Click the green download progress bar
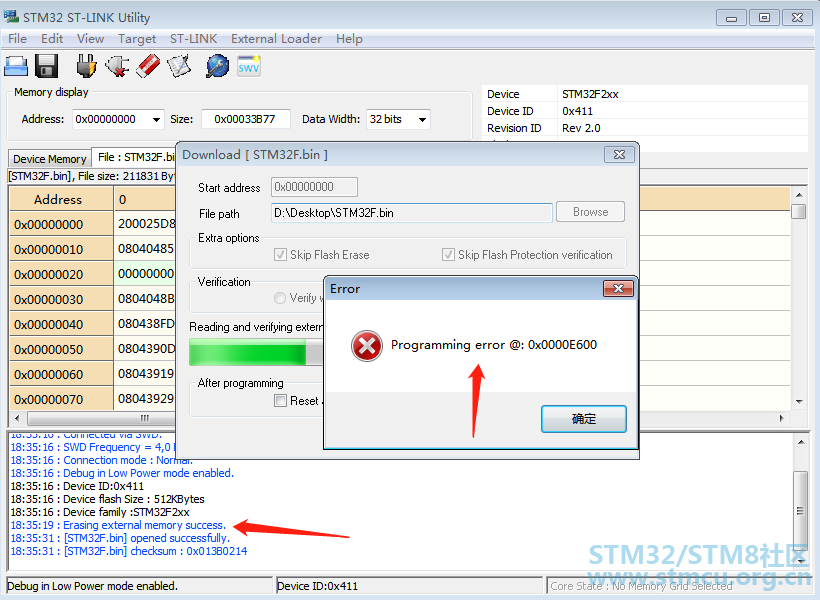This screenshot has height=600, width=820. pyautogui.click(x=247, y=352)
